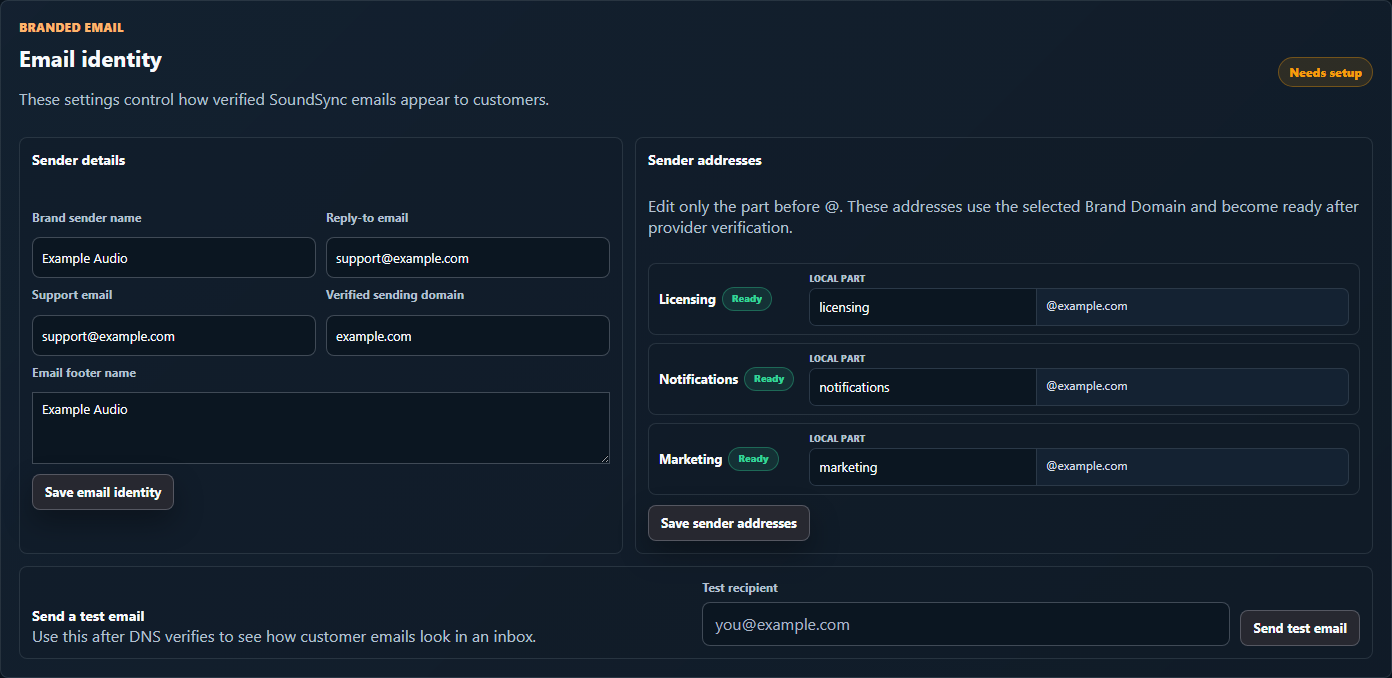Edit the Reply-to email field
The height and width of the screenshot is (678, 1392).
(x=468, y=258)
